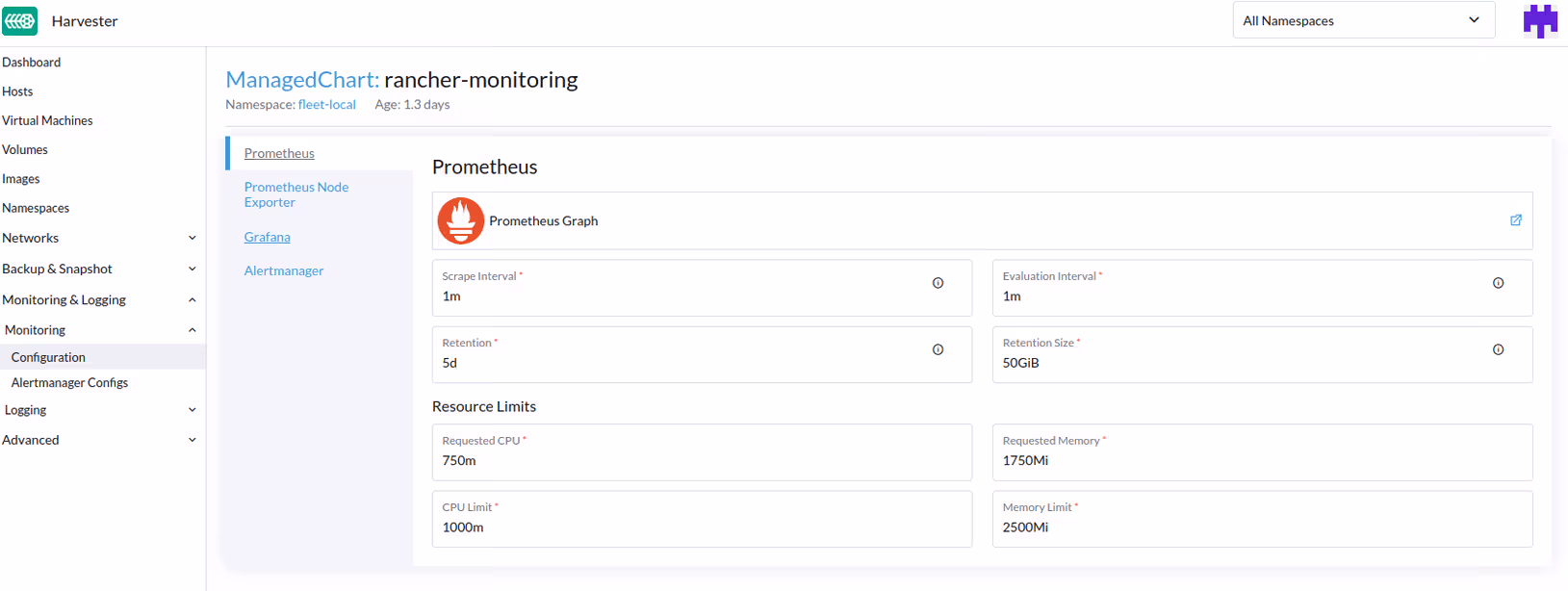This screenshot has width=1568, height=591.
Task: Show info for Scrape Interval
Action: [938, 283]
